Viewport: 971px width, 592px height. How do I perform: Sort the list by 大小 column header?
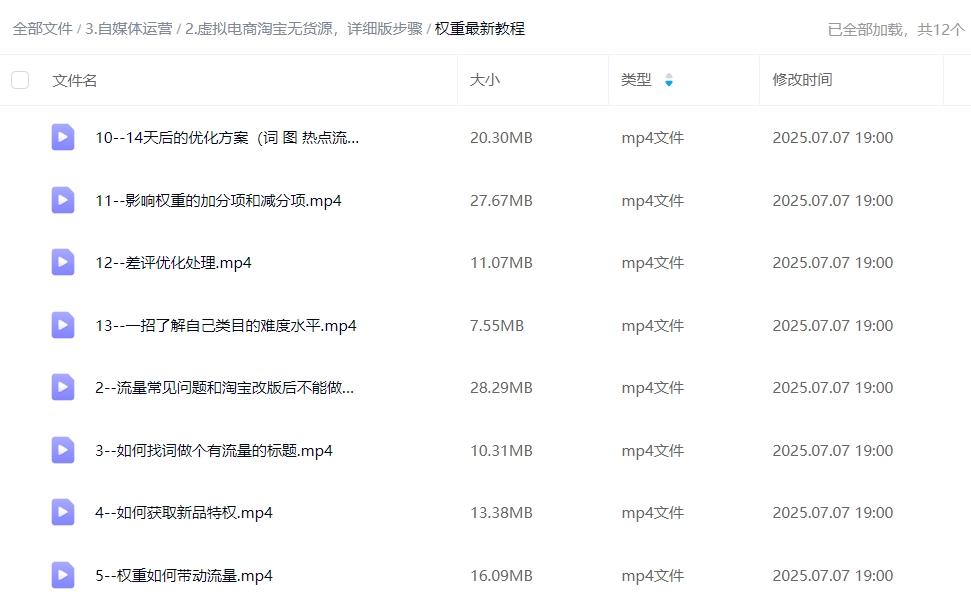(485, 80)
